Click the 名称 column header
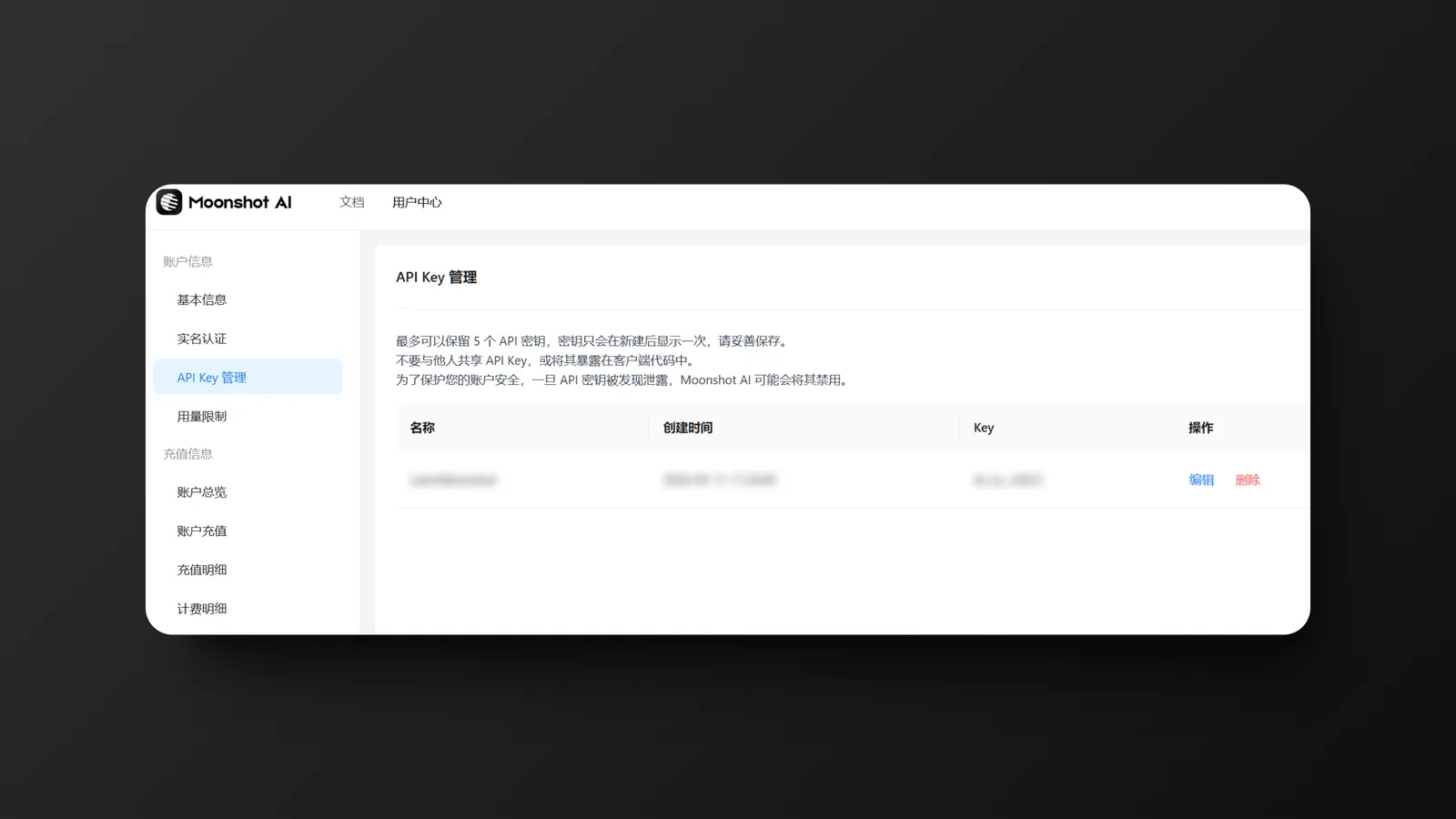Viewport: 1456px width, 819px height. (422, 428)
